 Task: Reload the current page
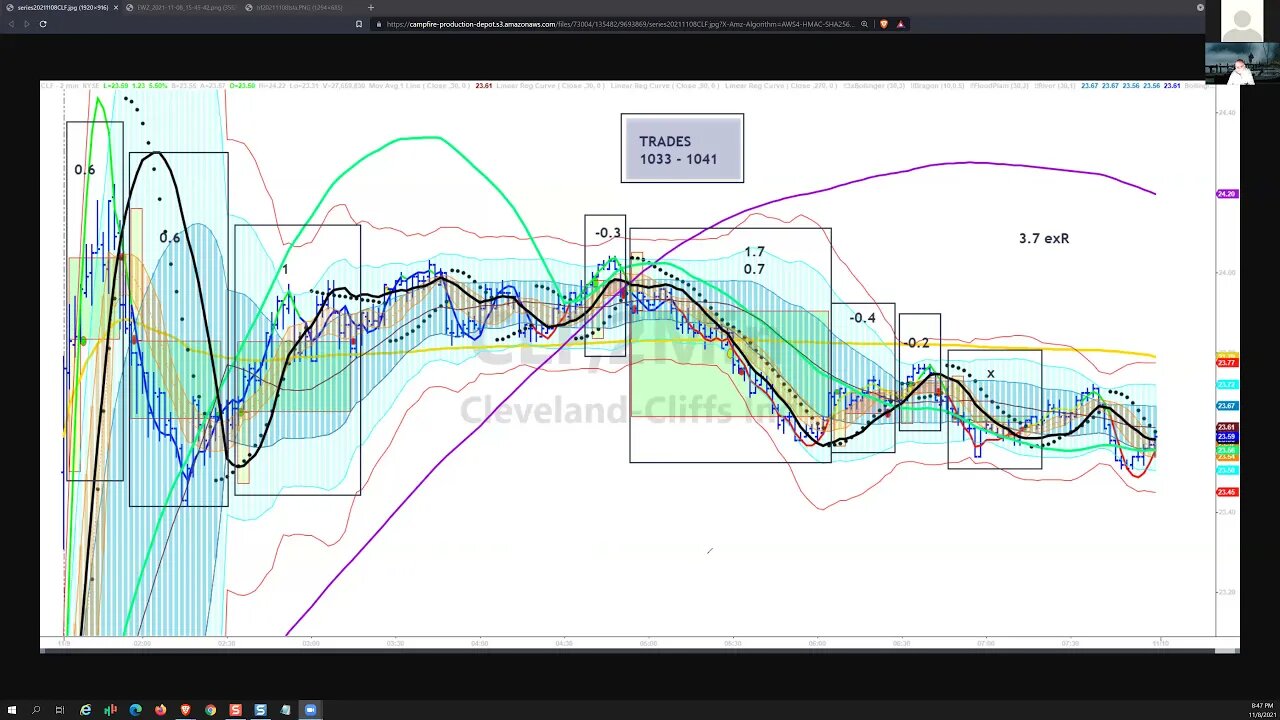coord(42,24)
